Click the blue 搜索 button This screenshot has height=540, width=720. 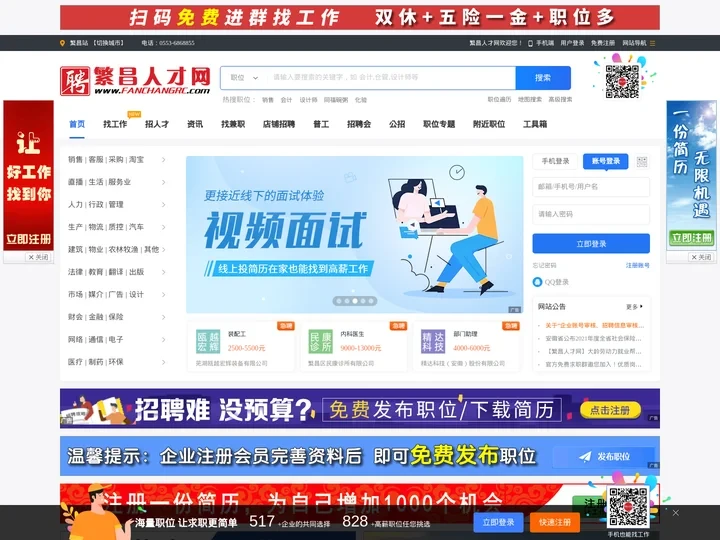click(543, 78)
